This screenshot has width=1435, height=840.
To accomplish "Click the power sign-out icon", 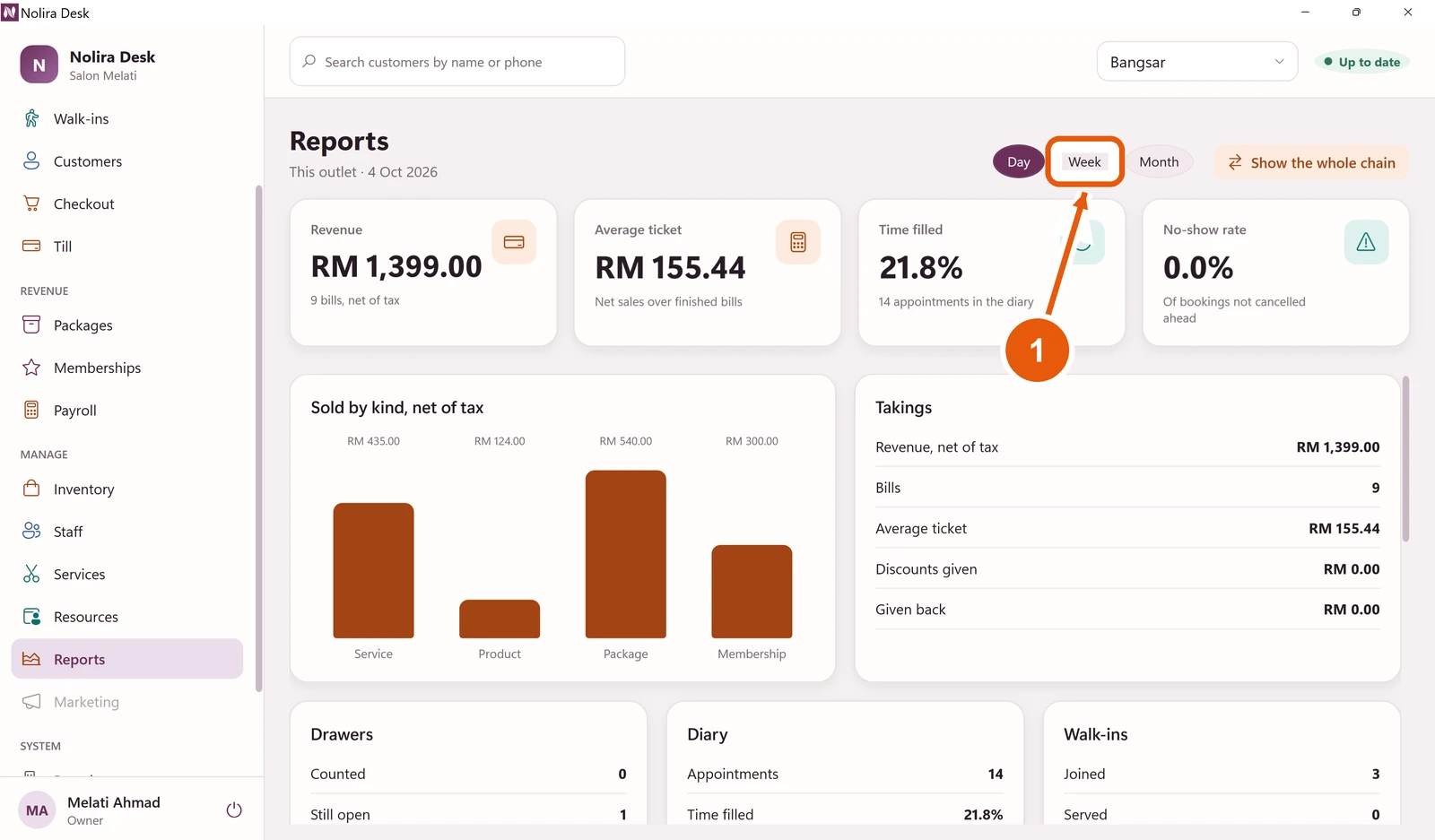I will (234, 810).
